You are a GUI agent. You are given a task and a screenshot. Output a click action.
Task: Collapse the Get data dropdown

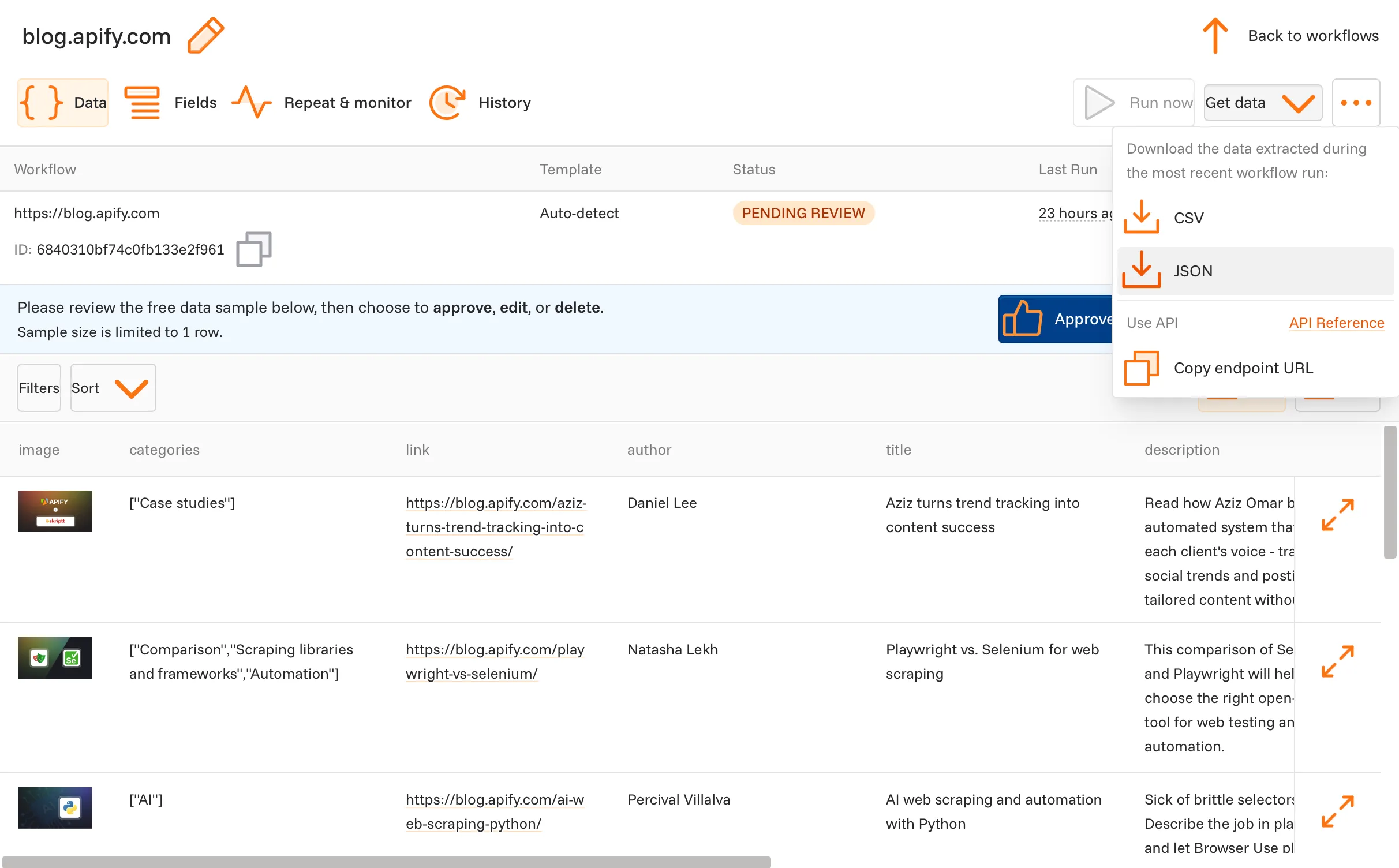click(1263, 103)
